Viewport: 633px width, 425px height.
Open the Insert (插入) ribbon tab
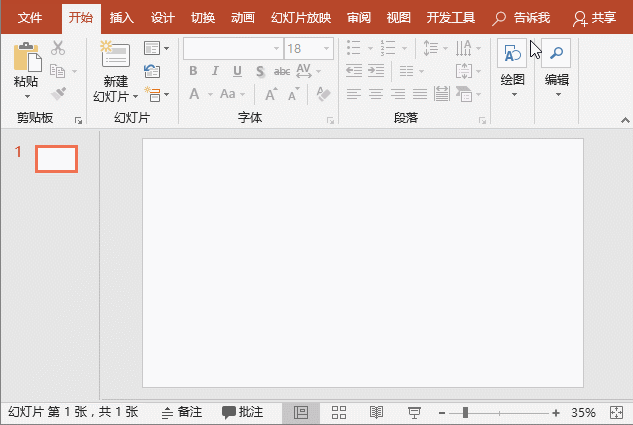point(122,18)
